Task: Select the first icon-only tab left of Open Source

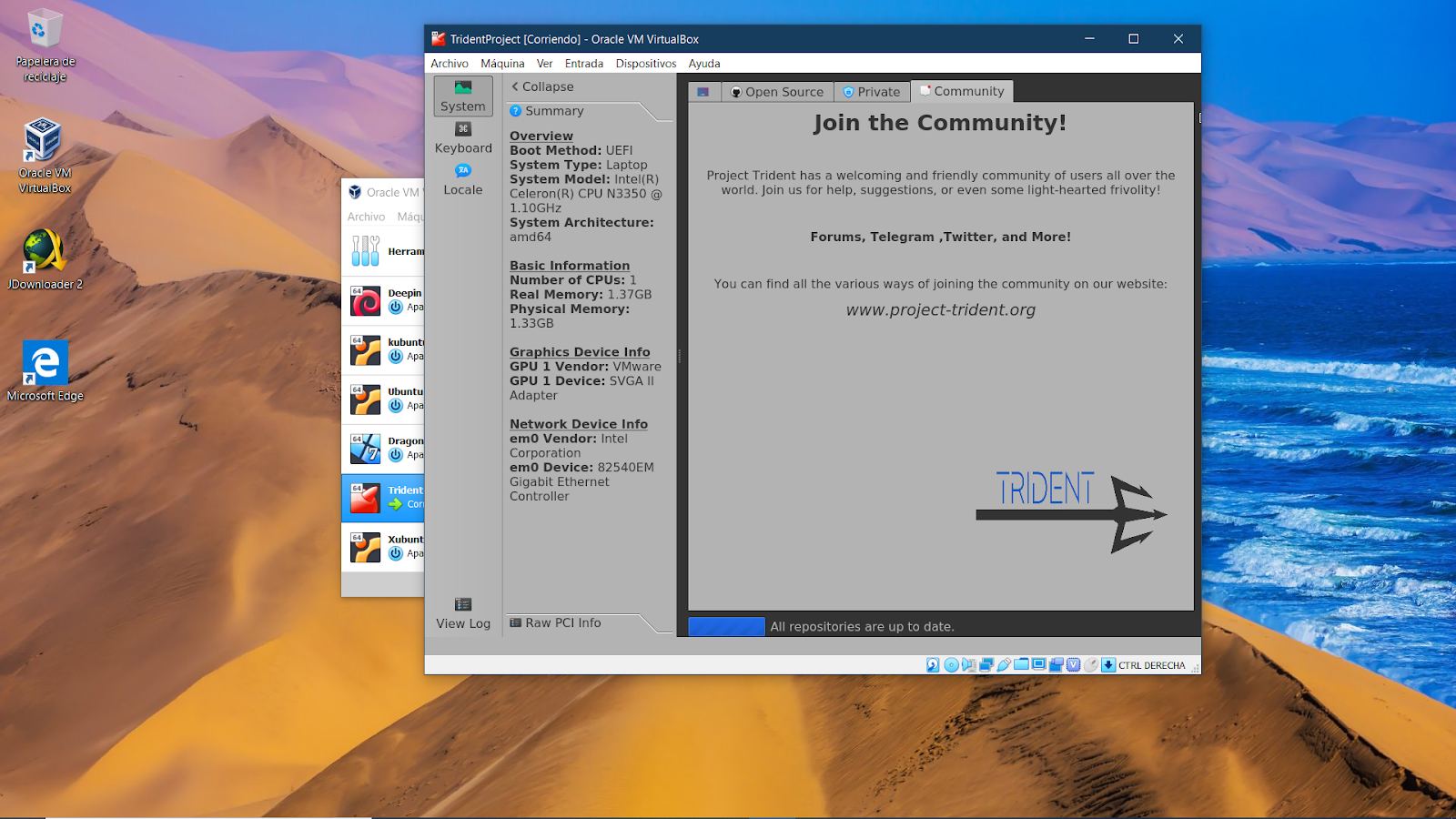Action: (x=703, y=92)
